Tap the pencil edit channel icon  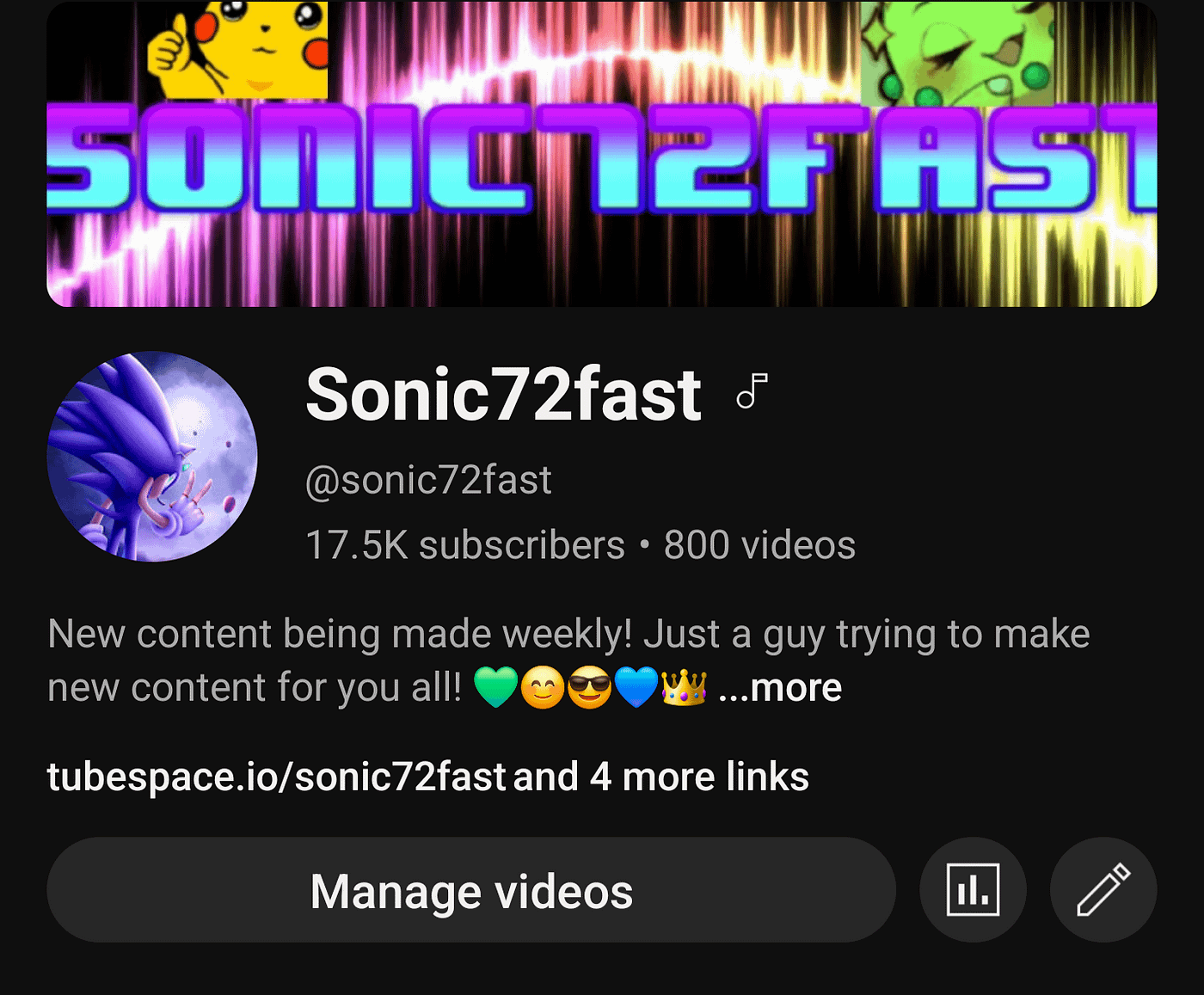(x=1103, y=890)
